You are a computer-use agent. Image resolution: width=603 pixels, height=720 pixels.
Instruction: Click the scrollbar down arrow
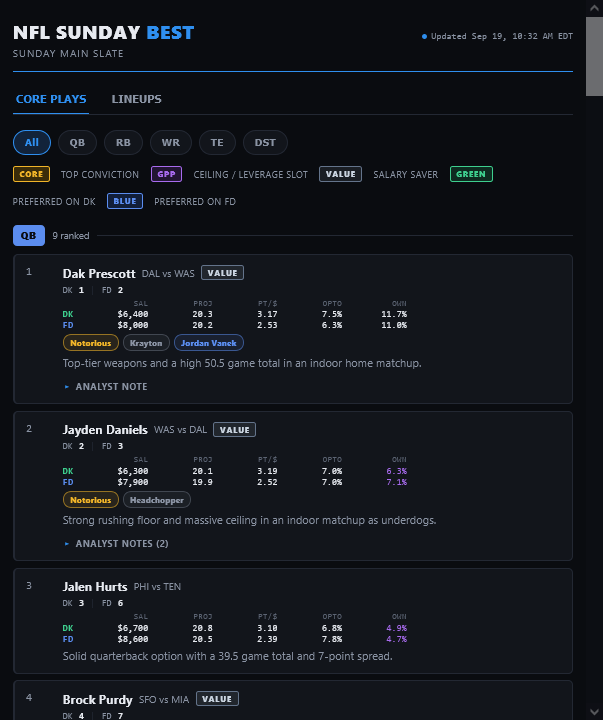594,712
